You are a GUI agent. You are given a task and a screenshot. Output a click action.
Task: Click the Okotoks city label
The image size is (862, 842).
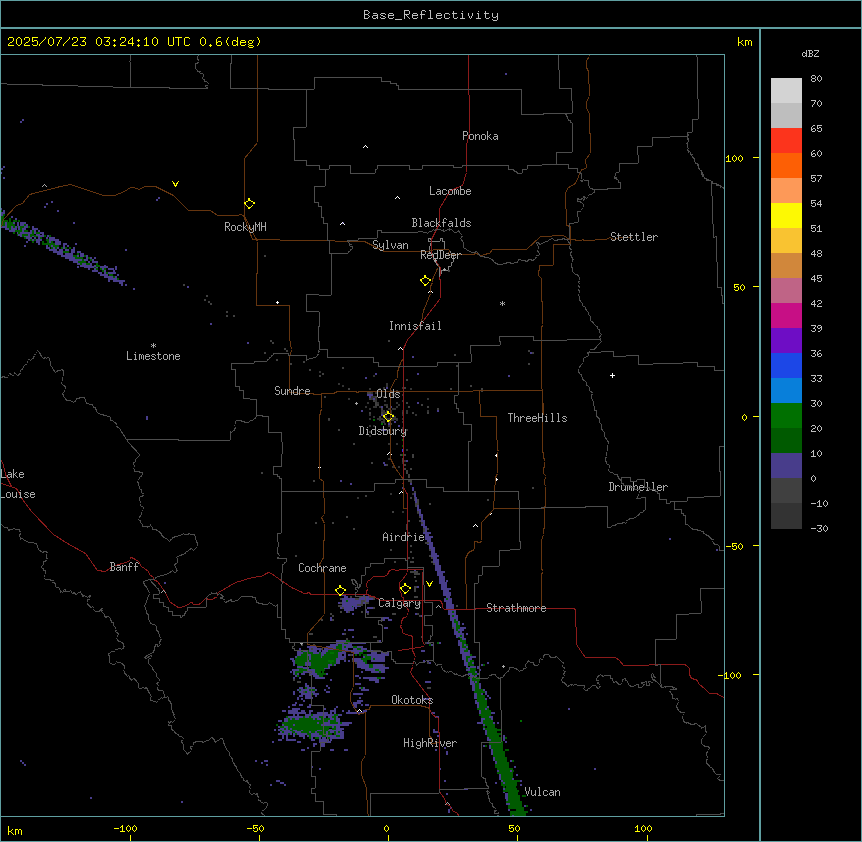[x=412, y=700]
